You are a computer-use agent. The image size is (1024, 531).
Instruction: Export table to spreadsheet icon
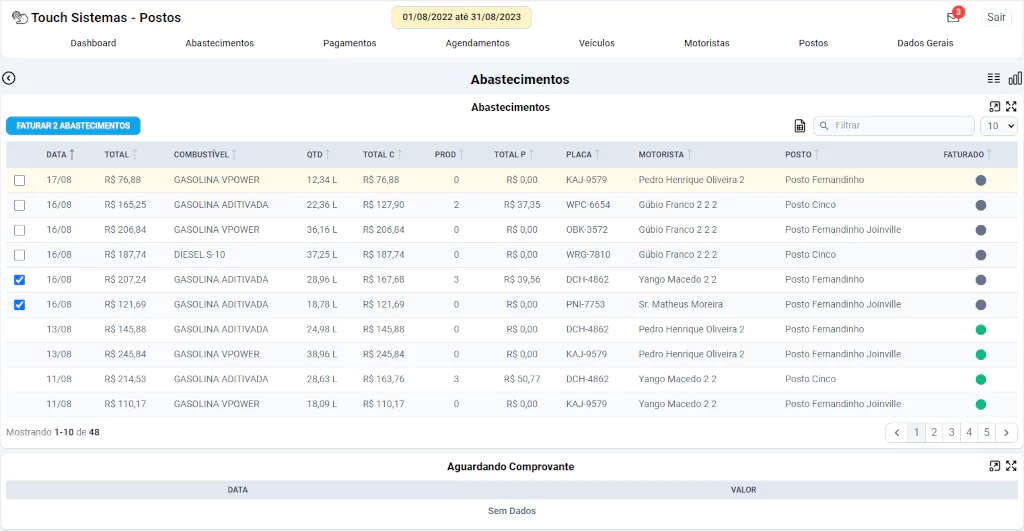point(799,126)
